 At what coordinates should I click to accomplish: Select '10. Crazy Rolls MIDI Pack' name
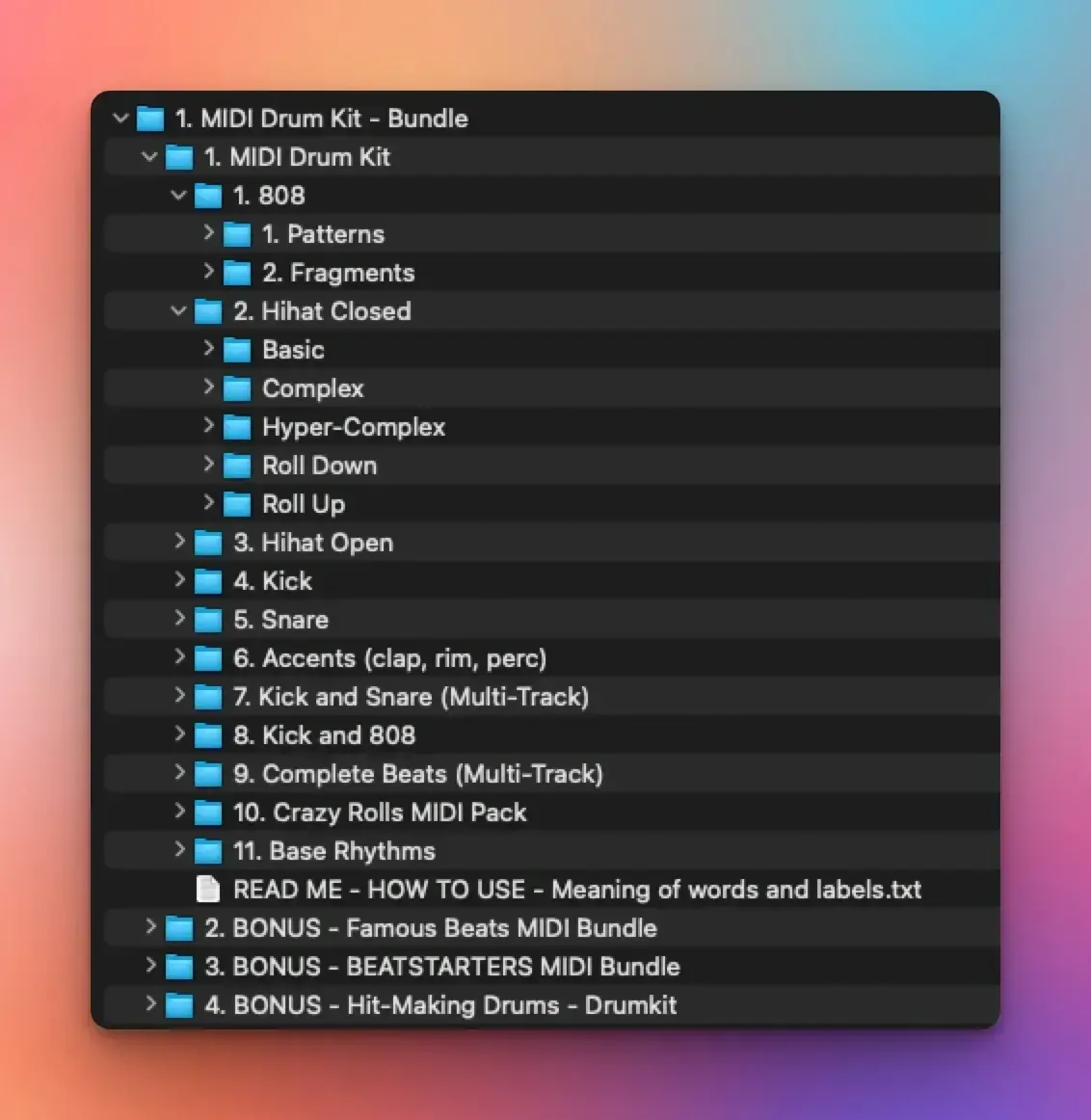coord(380,813)
